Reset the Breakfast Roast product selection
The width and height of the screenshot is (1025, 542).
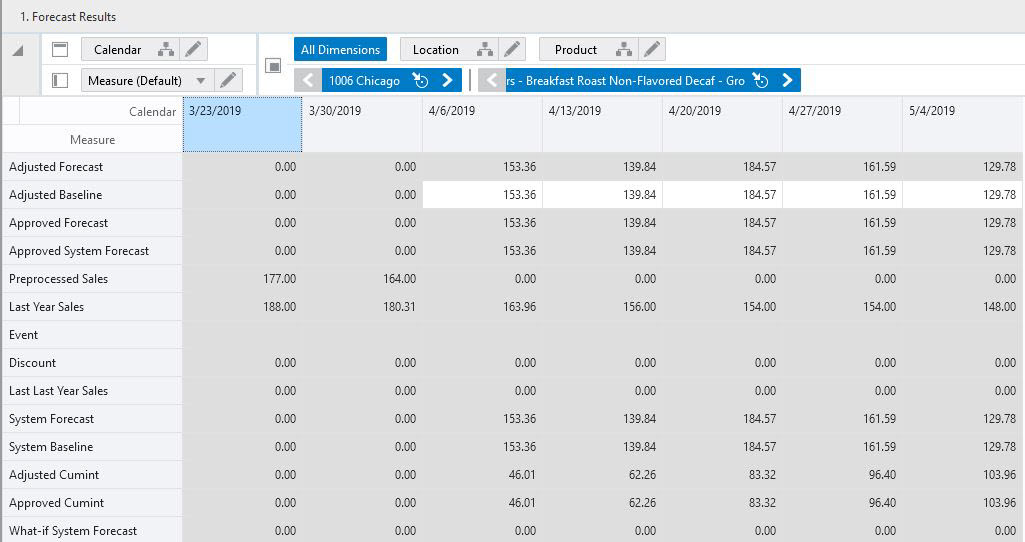click(x=760, y=80)
